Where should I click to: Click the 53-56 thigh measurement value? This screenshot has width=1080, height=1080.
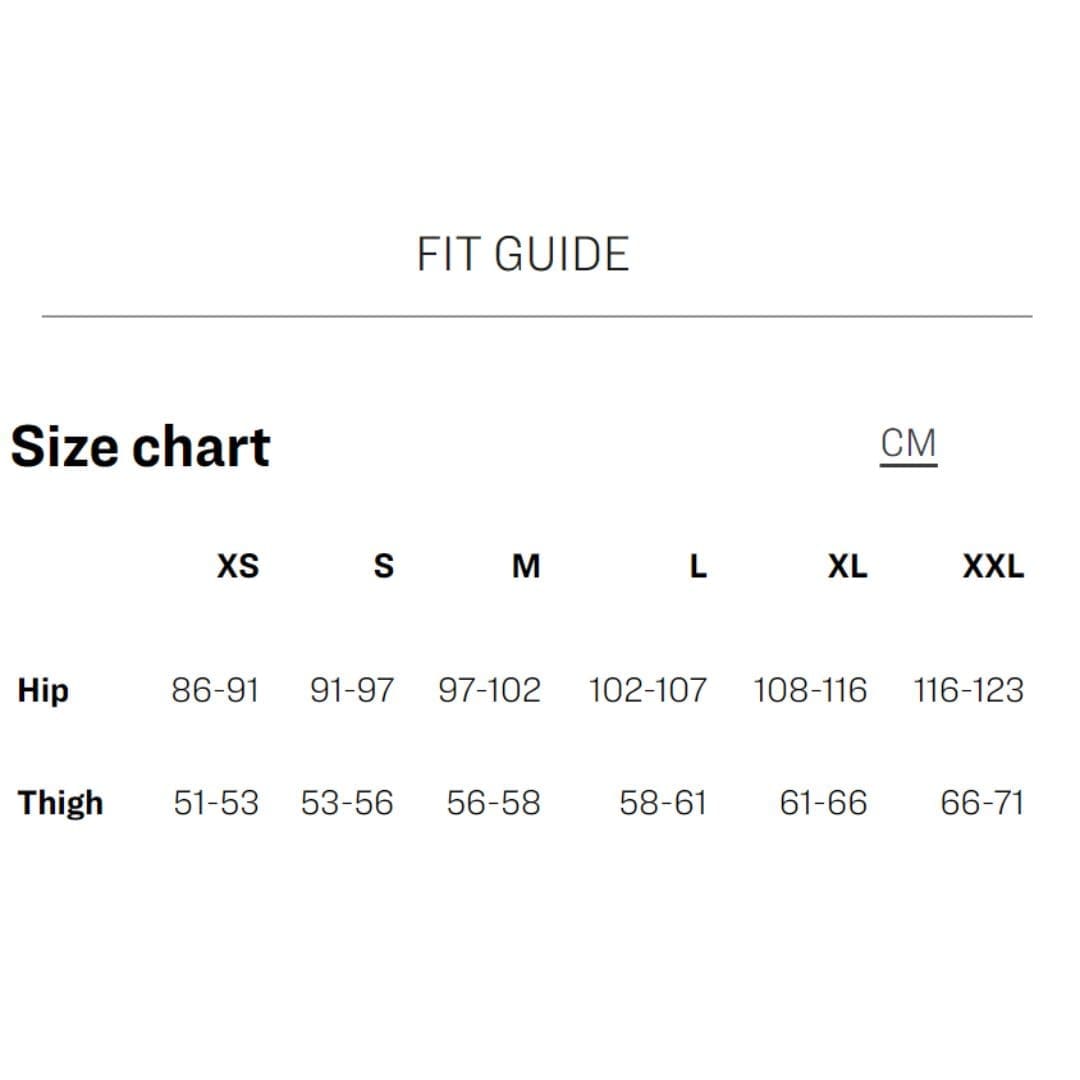point(347,803)
